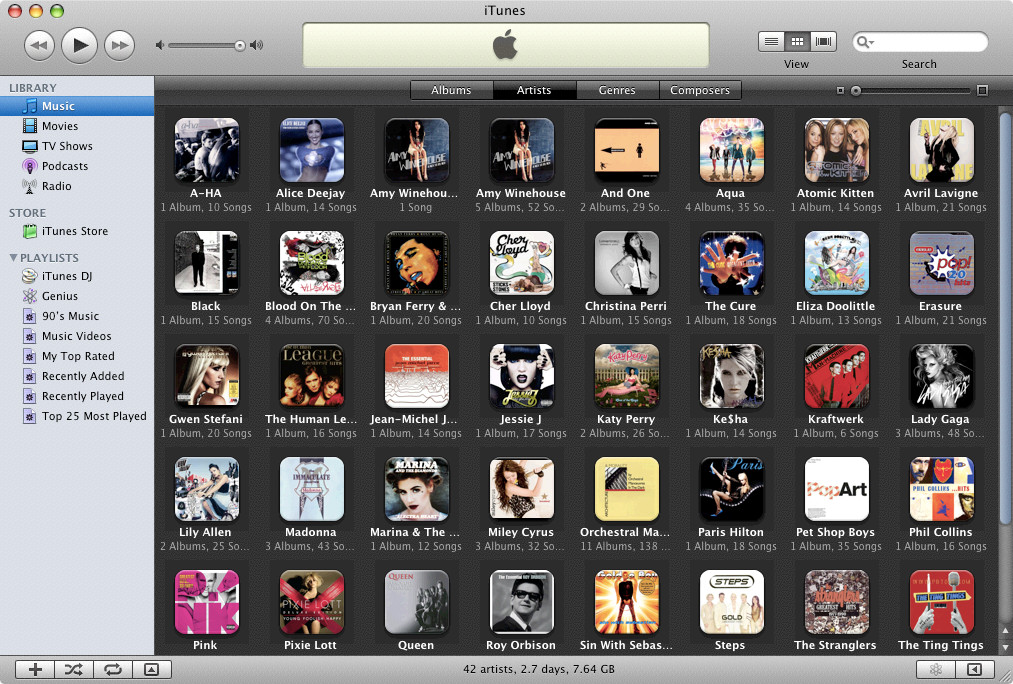Click the loud speaker icon for maximum volume

tap(256, 45)
